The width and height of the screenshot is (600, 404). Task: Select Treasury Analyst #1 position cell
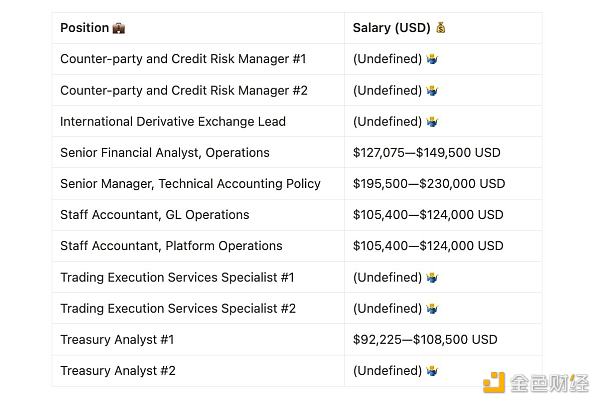118,339
